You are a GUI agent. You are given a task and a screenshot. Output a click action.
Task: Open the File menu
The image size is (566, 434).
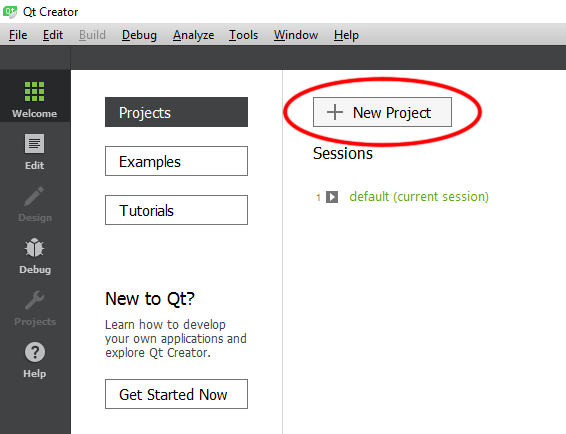tap(18, 35)
